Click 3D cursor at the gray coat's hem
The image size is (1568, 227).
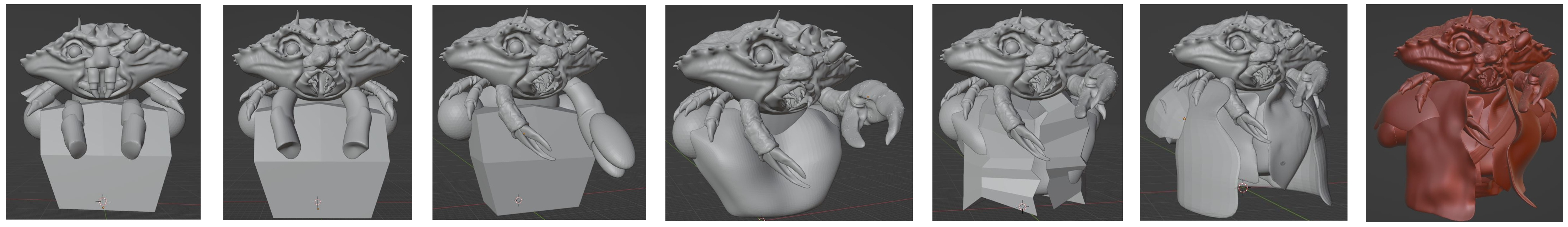tap(1243, 189)
